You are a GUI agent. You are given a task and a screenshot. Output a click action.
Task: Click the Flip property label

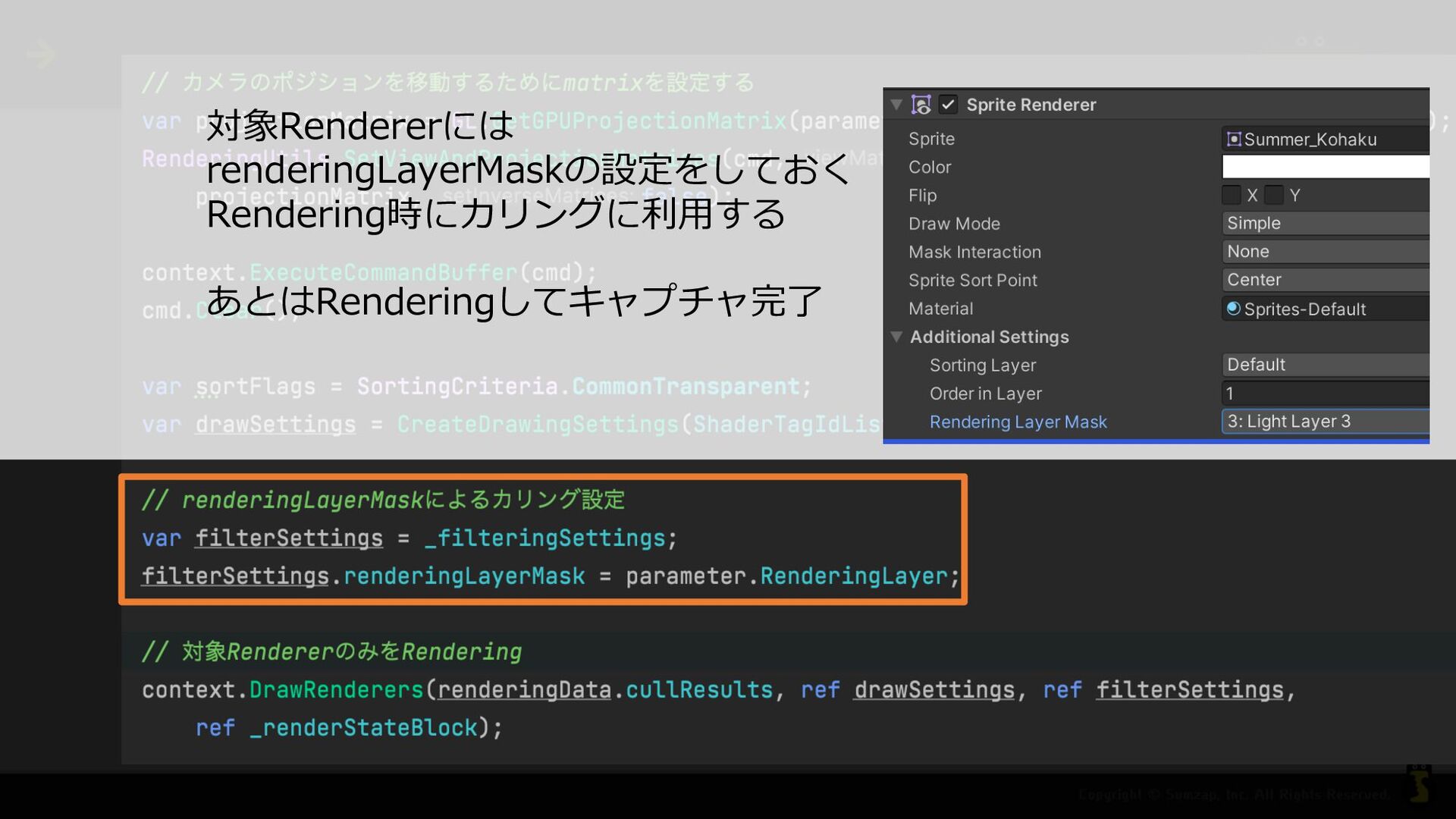point(922,195)
